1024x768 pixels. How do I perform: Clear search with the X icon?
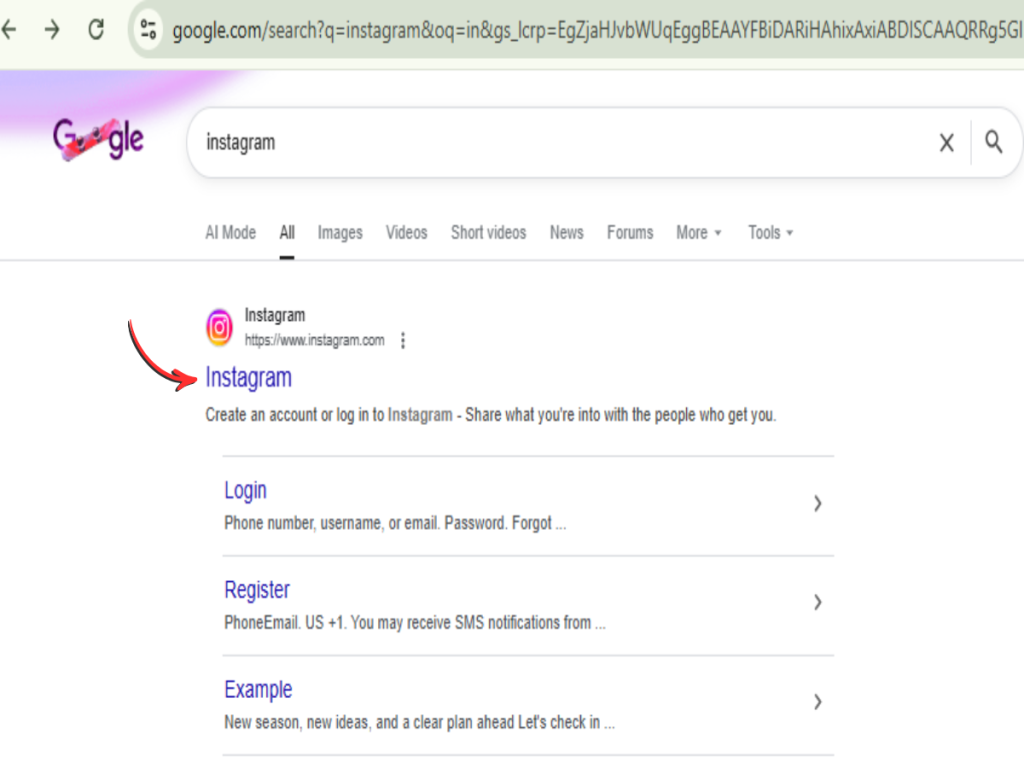[x=946, y=143]
